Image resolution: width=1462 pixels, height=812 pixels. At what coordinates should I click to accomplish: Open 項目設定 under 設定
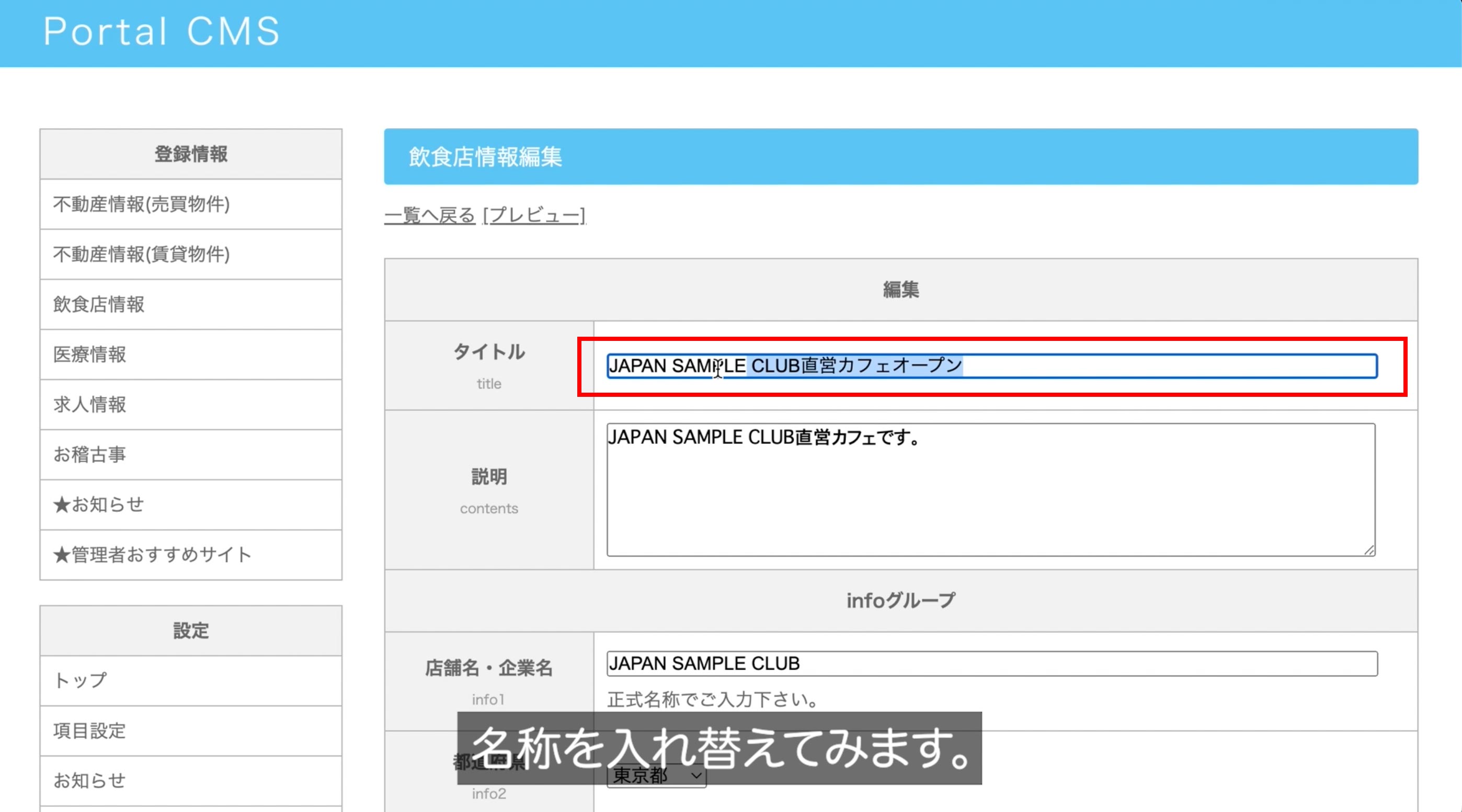[x=191, y=731]
